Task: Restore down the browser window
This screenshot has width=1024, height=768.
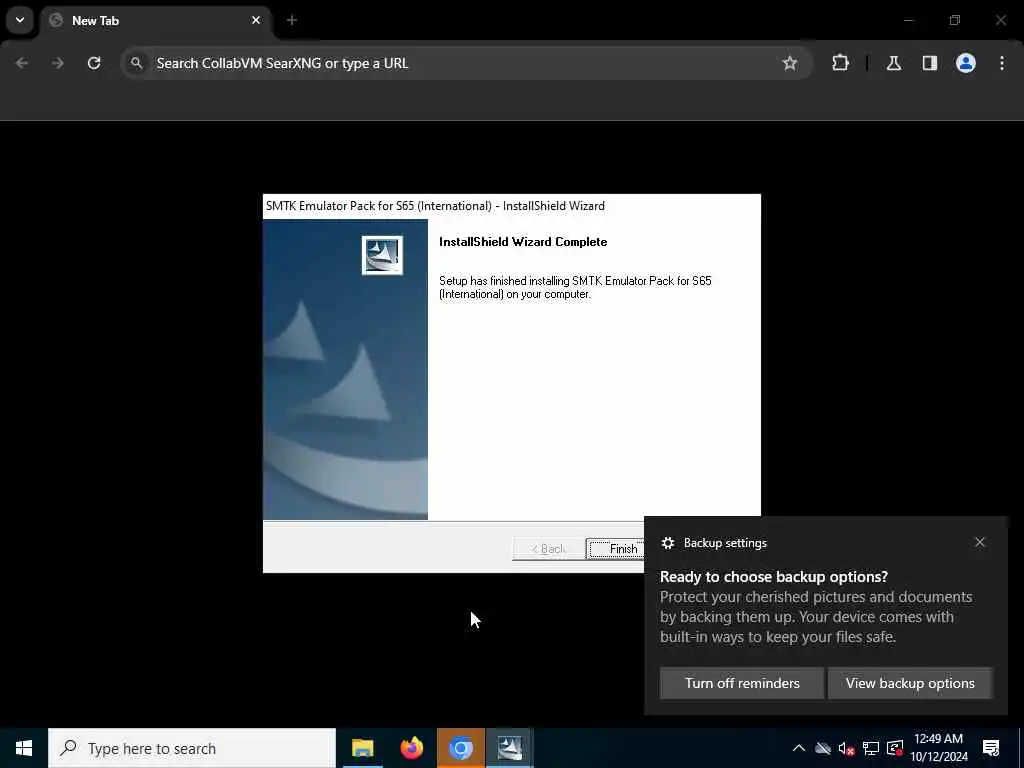Action: (955, 20)
